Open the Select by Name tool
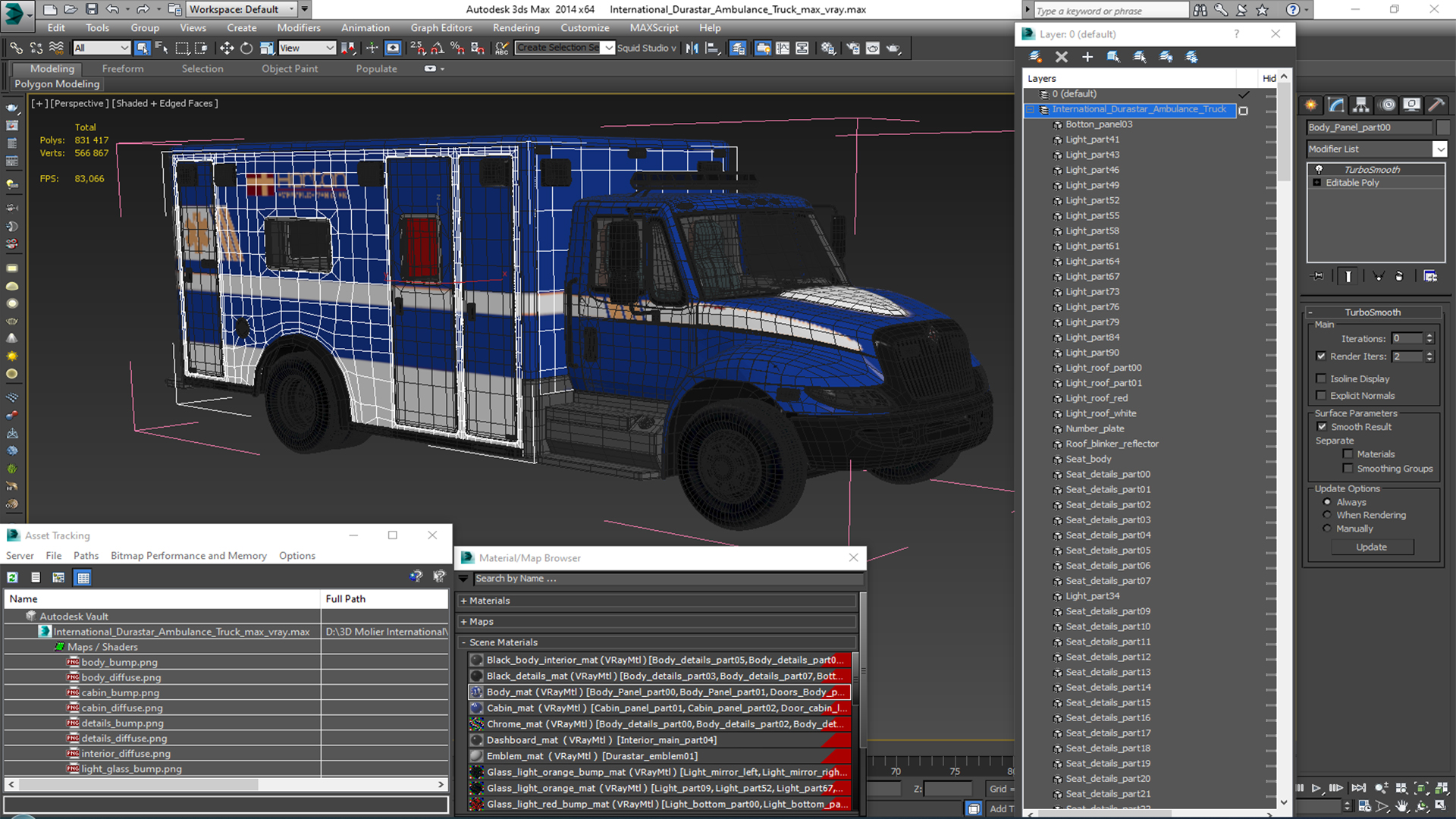The height and width of the screenshot is (819, 1456). [162, 48]
